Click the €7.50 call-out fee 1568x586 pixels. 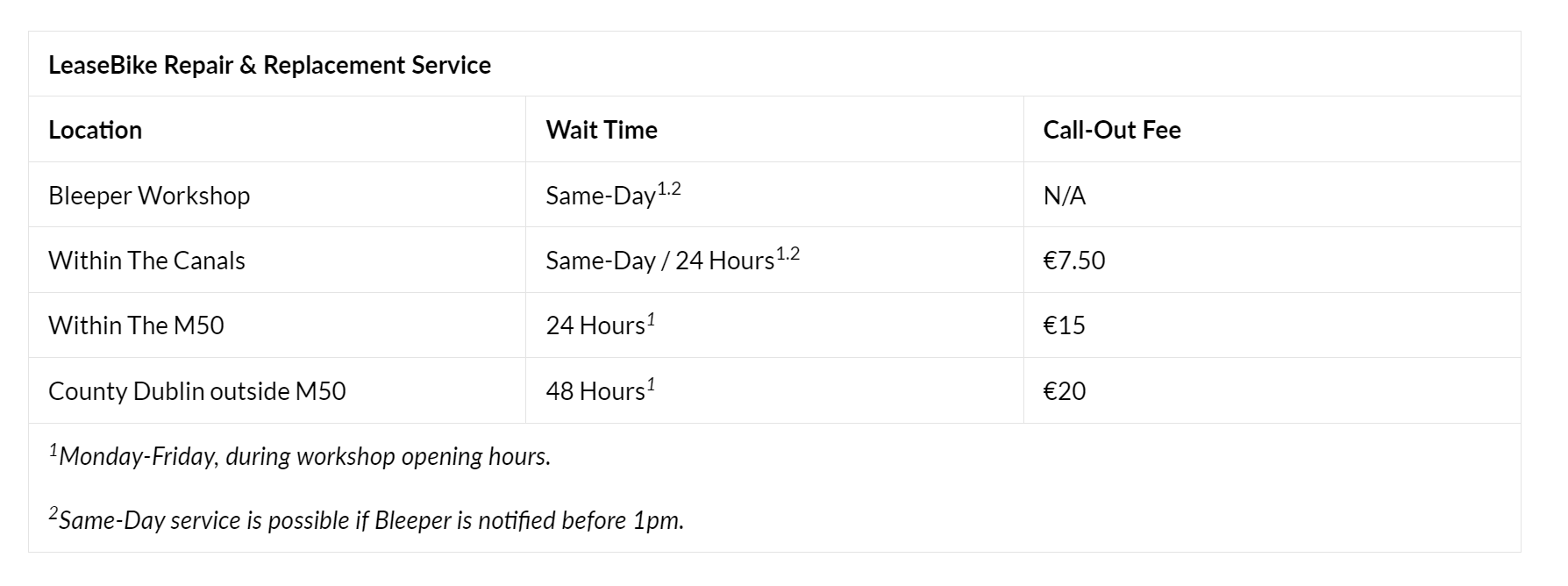(x=1073, y=261)
